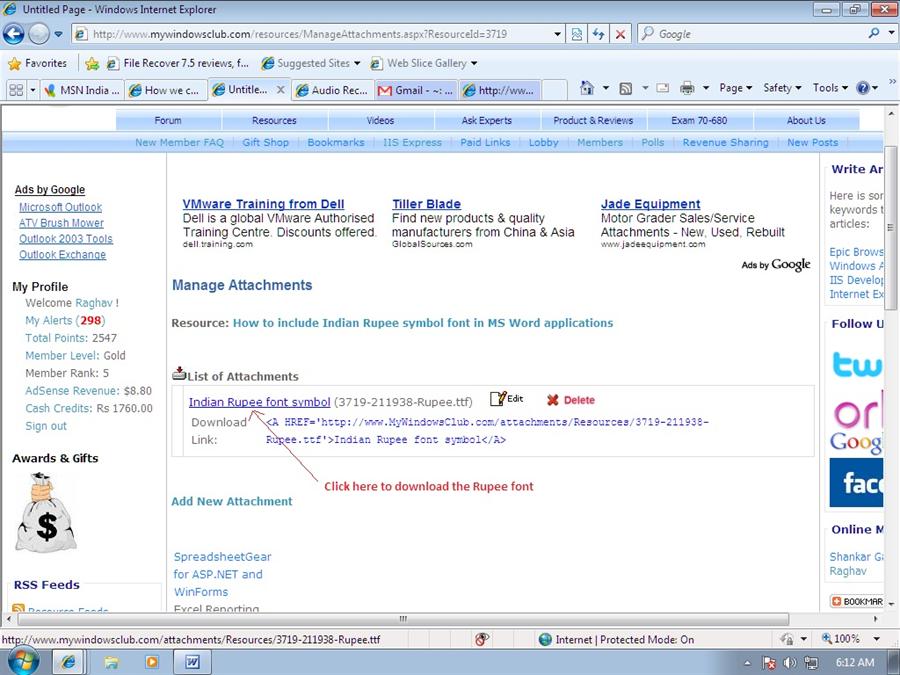Viewport: 900px width, 675px height.
Task: Click the Help question mark icon
Action: click(862, 88)
